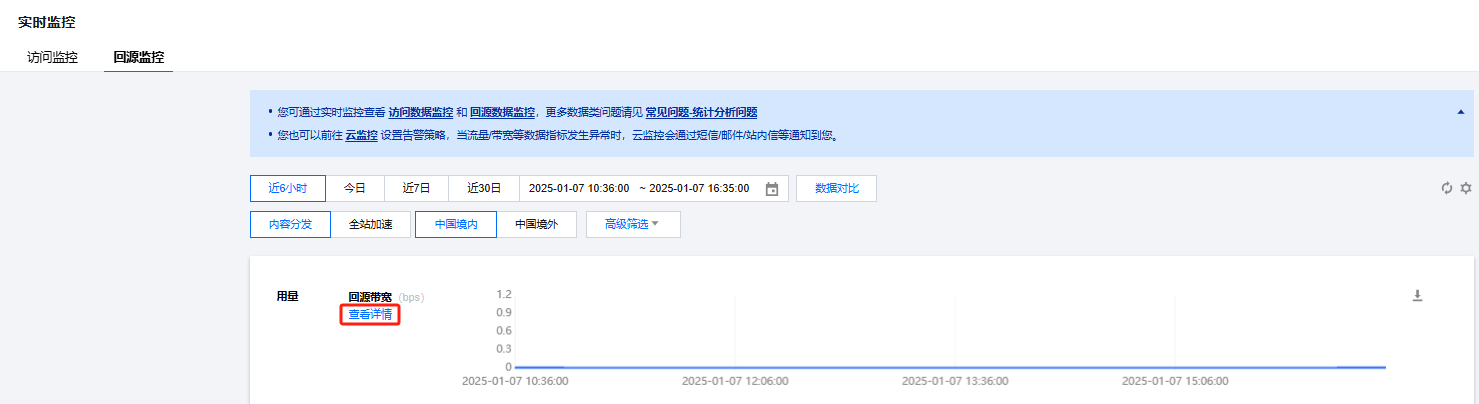Open the settings gear icon
This screenshot has width=1479, height=404.
tap(1466, 188)
